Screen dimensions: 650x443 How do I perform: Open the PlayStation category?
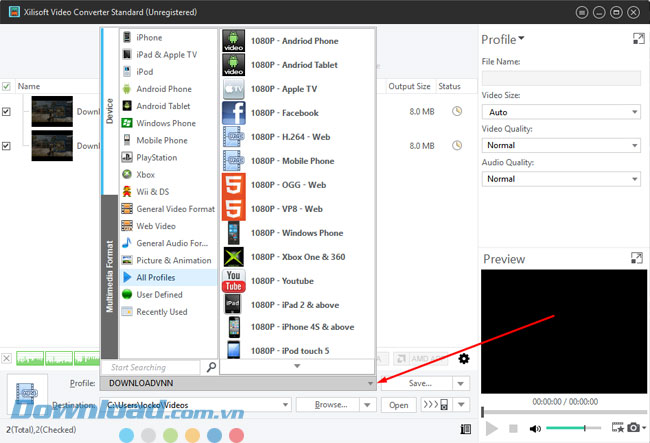click(168, 157)
